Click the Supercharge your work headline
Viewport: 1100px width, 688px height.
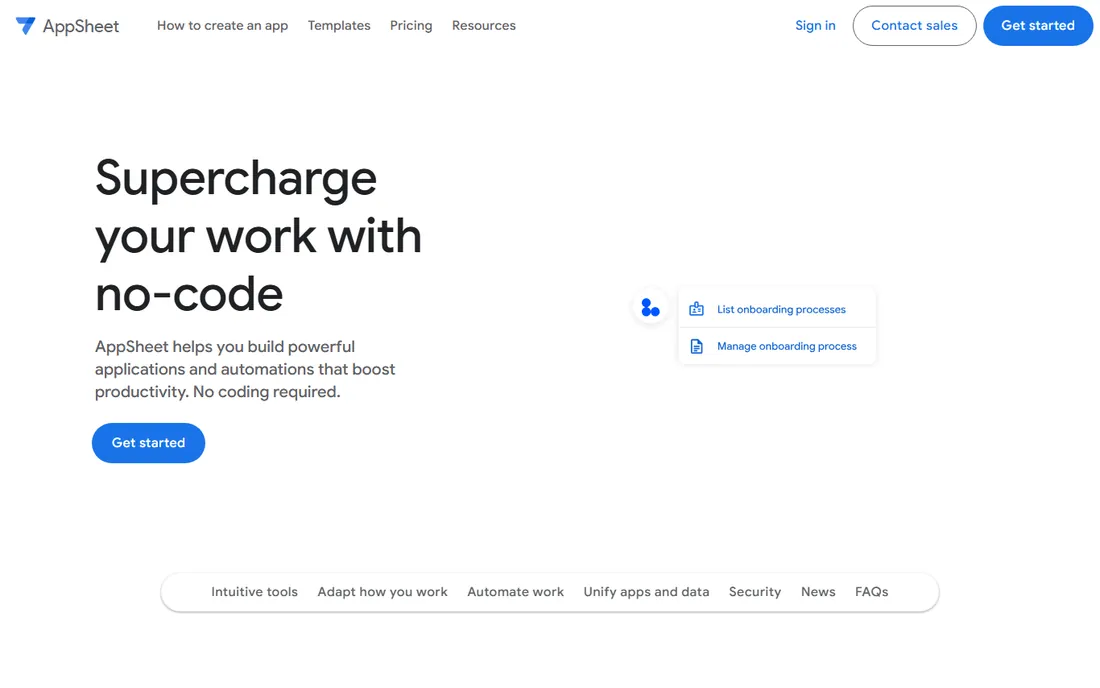258,236
